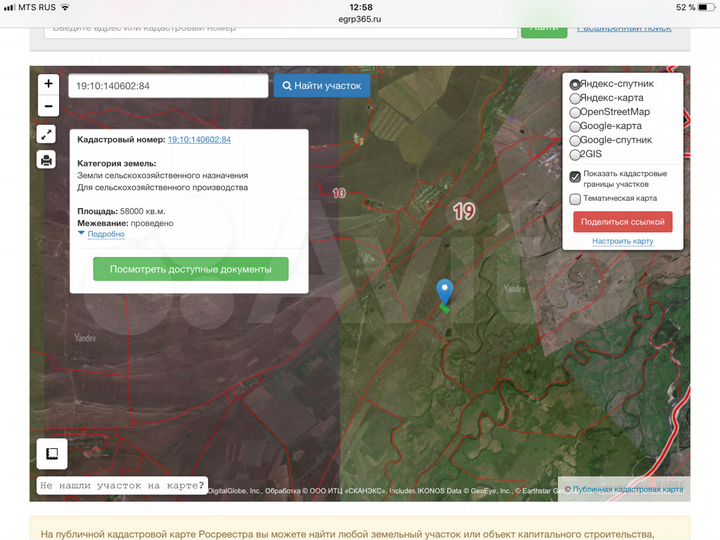Toggle fullscreen map view icon
The image size is (720, 540).
coord(47,134)
